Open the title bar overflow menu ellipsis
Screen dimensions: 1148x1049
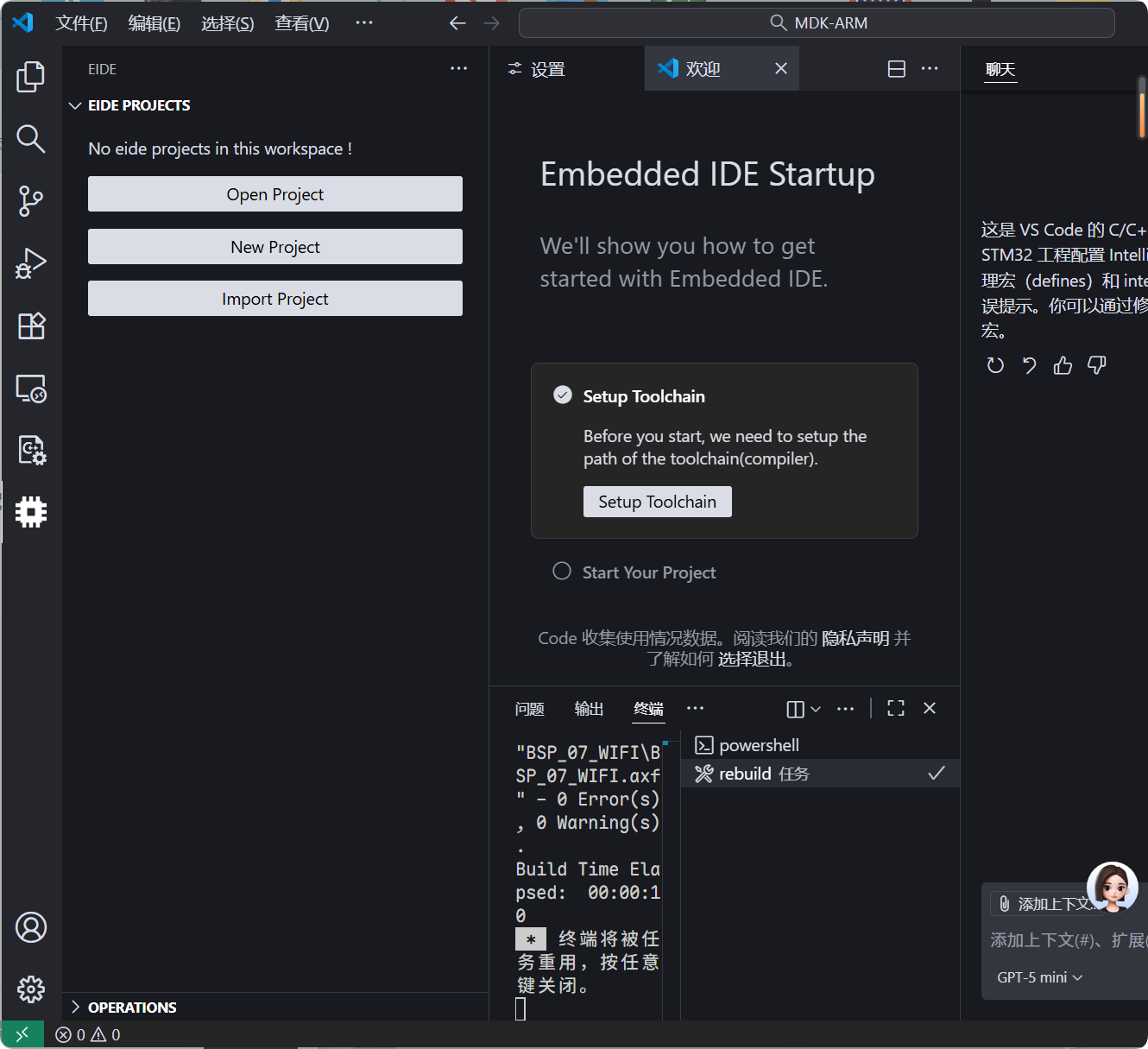pos(364,22)
